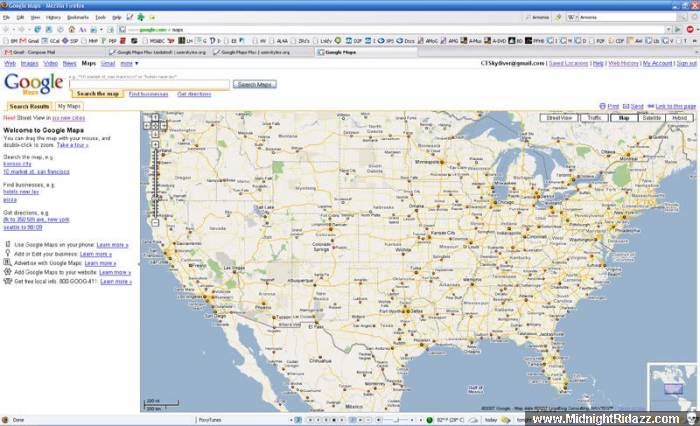Image resolution: width=700 pixels, height=426 pixels.
Task: Click the Get directions link
Action: tap(194, 94)
